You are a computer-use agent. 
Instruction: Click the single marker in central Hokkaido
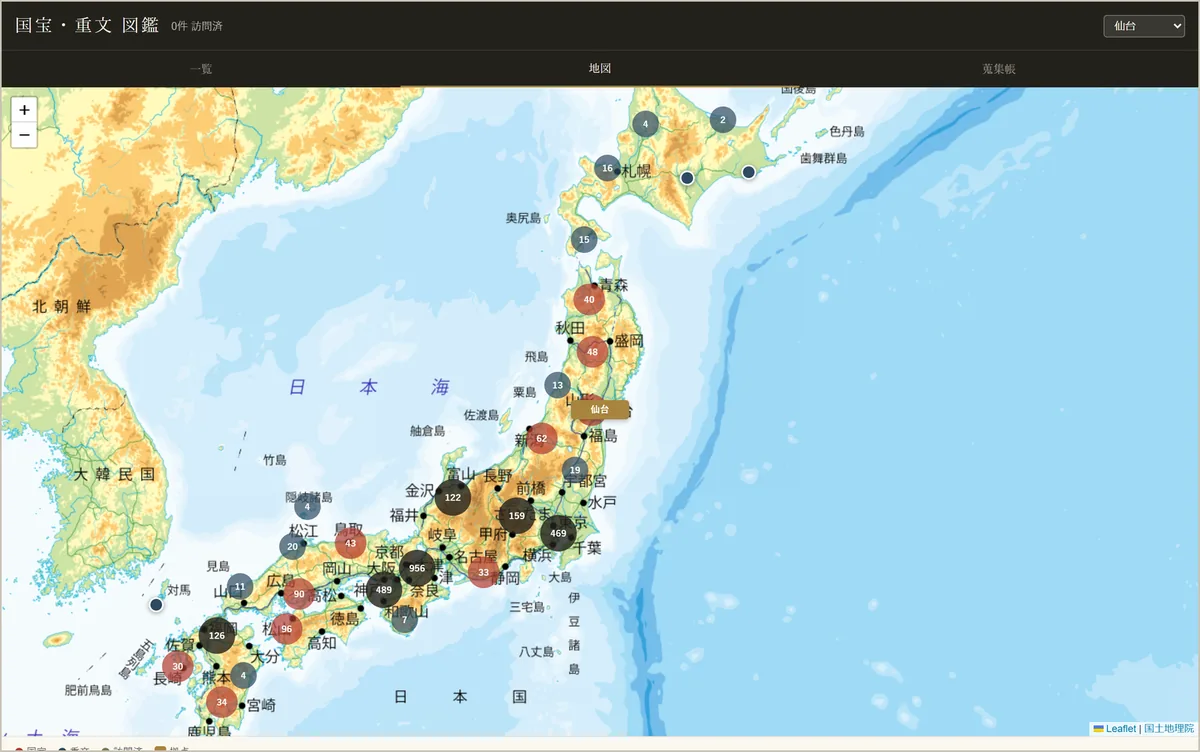(x=687, y=178)
